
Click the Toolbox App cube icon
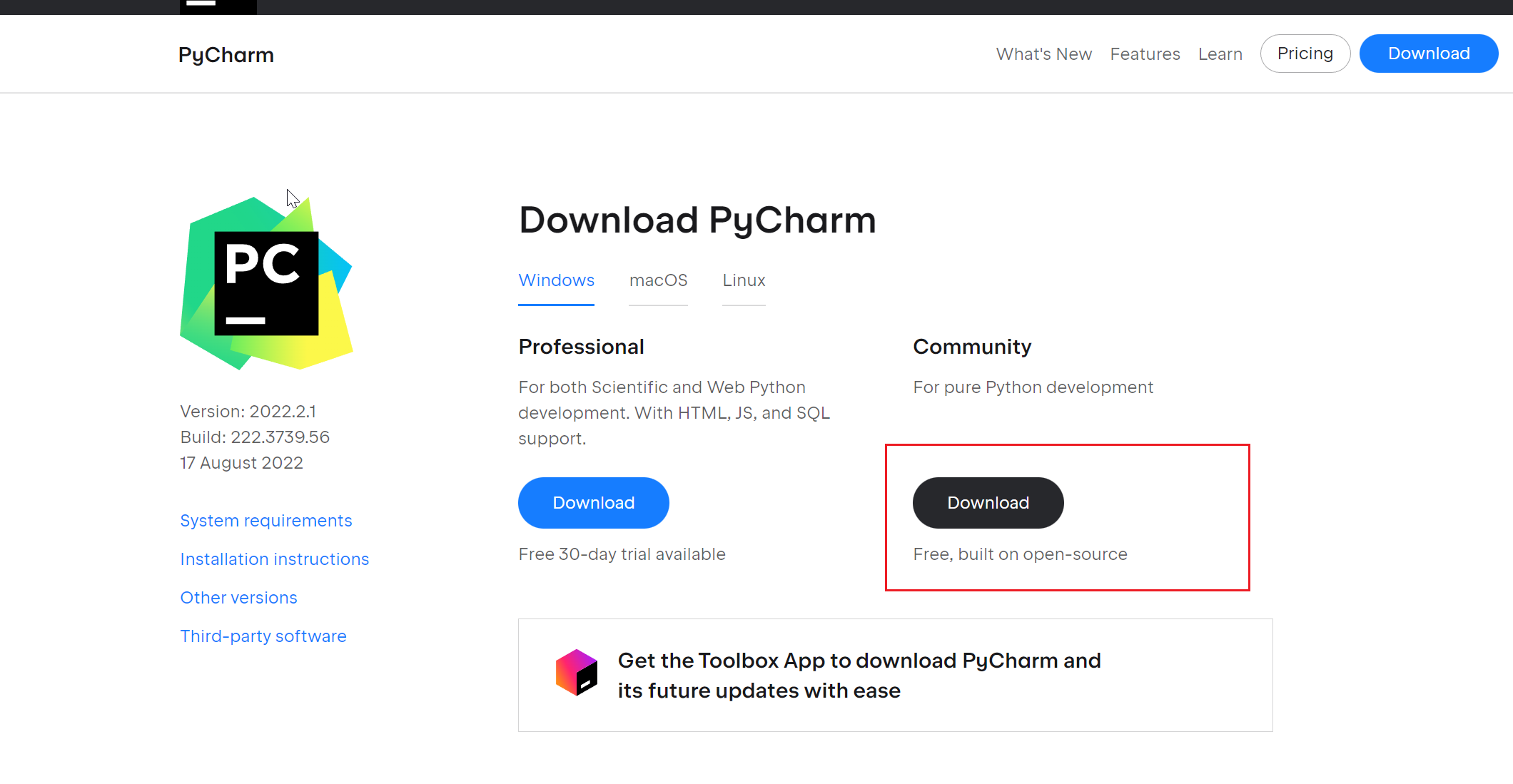point(577,673)
